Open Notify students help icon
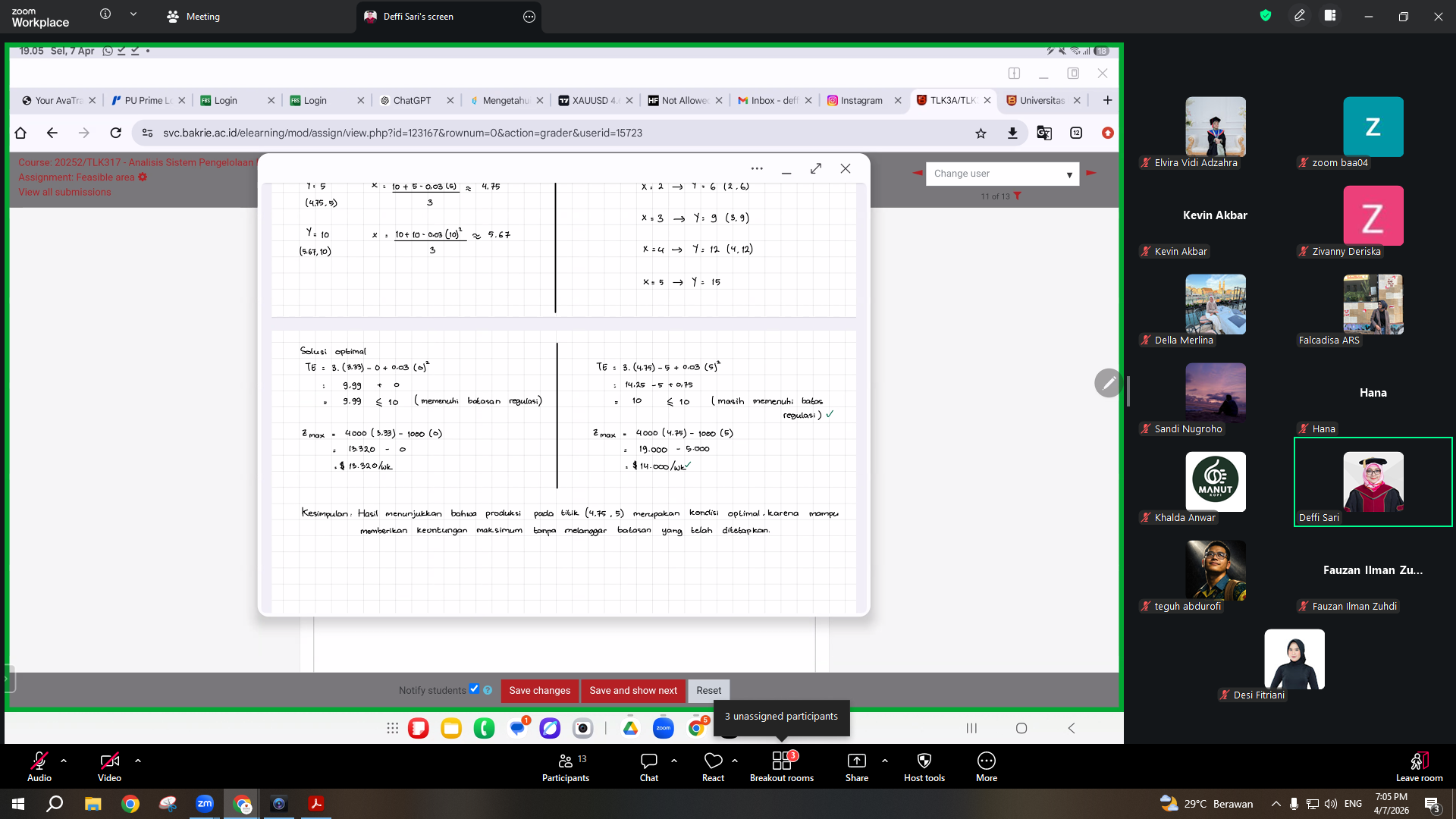1456x819 pixels. tap(488, 690)
